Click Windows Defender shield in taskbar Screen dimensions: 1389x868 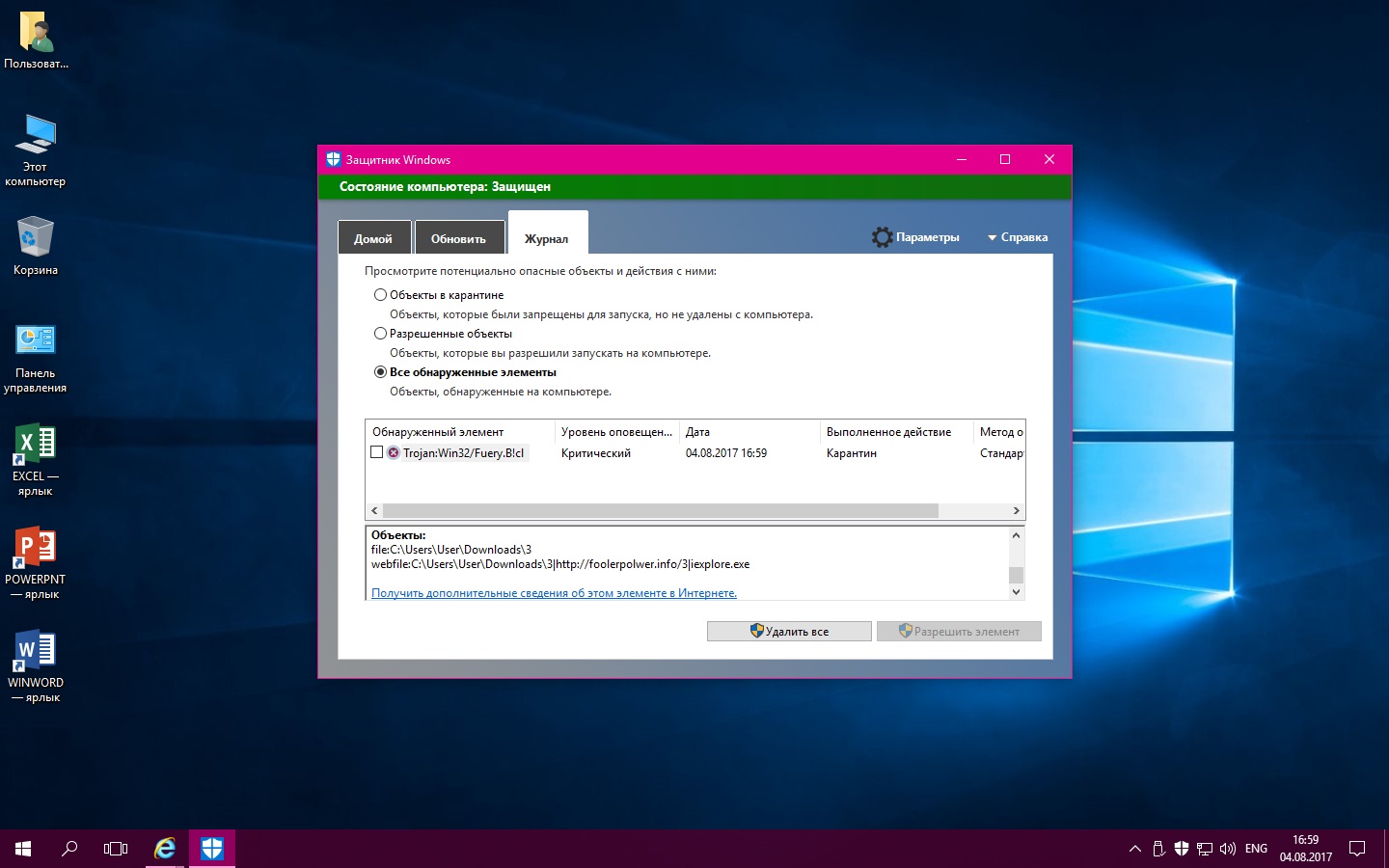[x=212, y=849]
